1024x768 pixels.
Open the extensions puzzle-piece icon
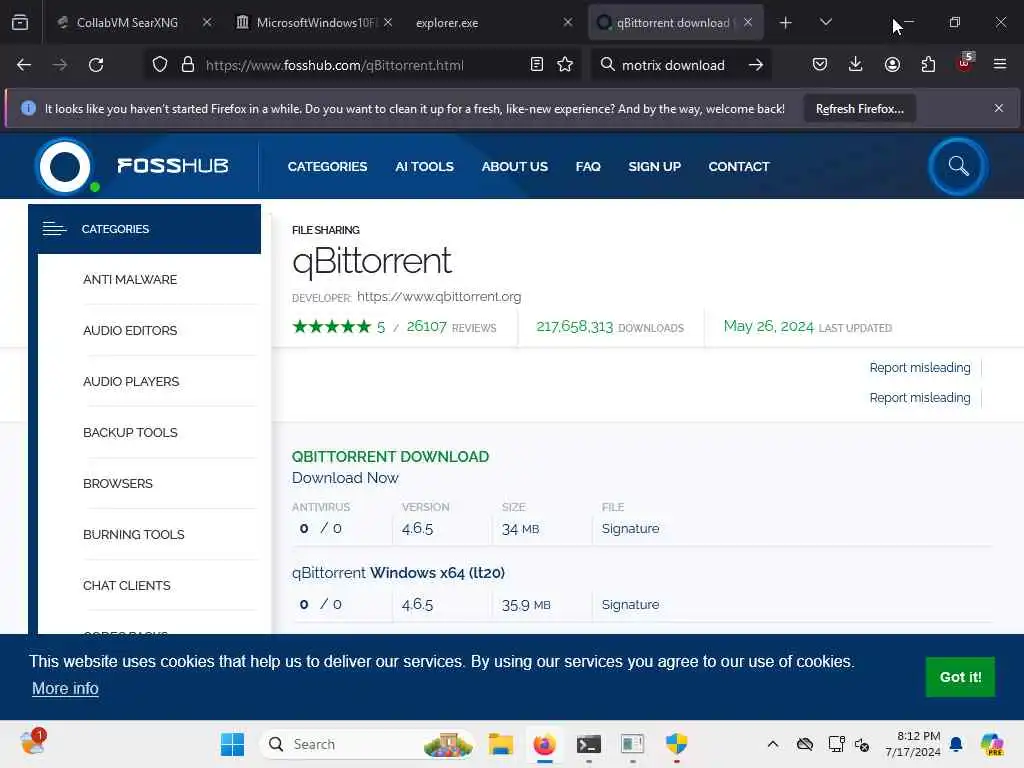pyautogui.click(x=928, y=65)
